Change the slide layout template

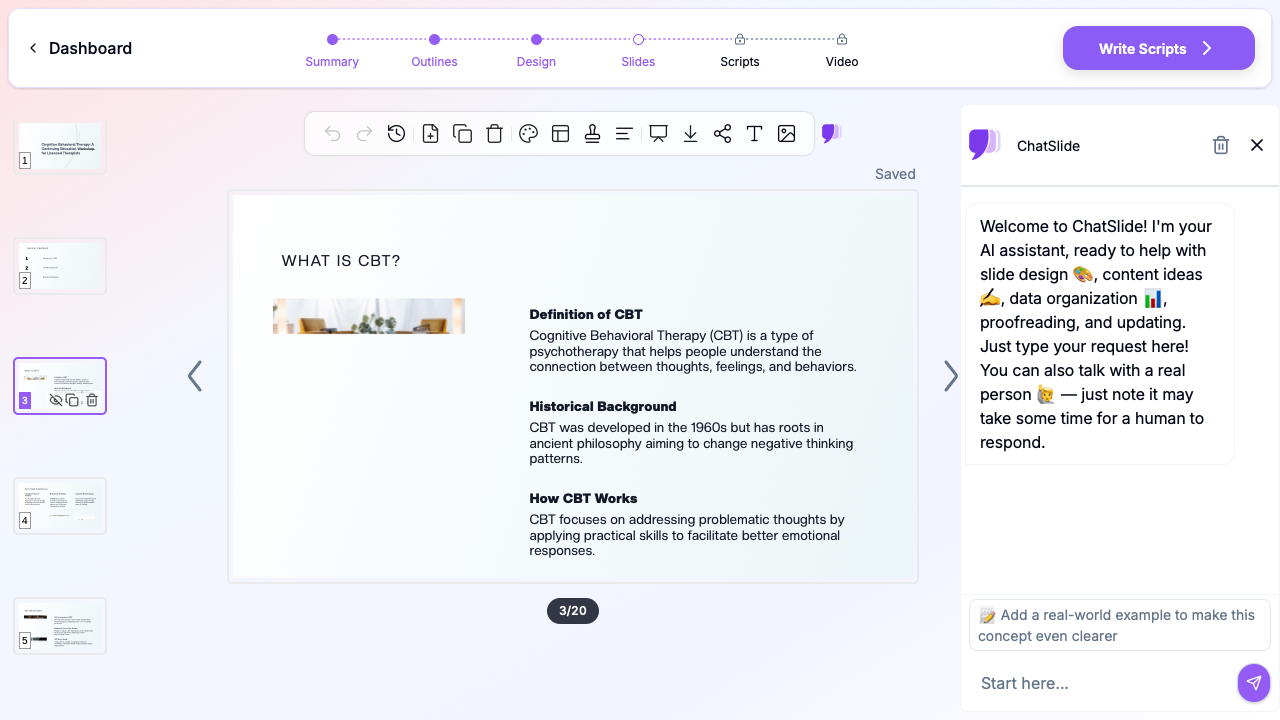coord(561,134)
